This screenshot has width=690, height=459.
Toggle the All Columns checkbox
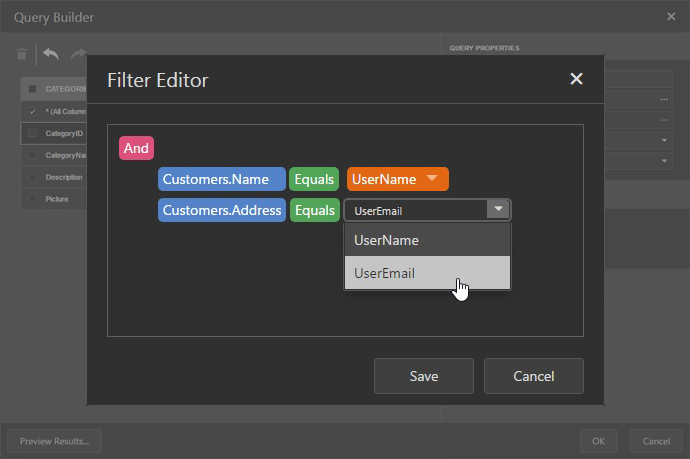point(32,111)
